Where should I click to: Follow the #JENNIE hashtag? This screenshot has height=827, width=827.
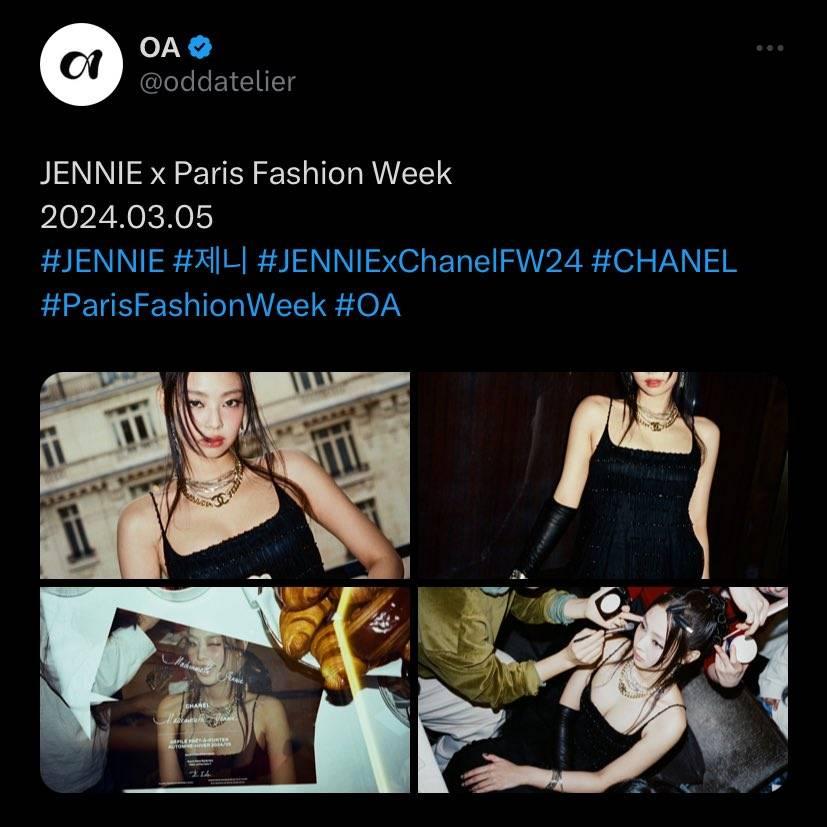(102, 261)
